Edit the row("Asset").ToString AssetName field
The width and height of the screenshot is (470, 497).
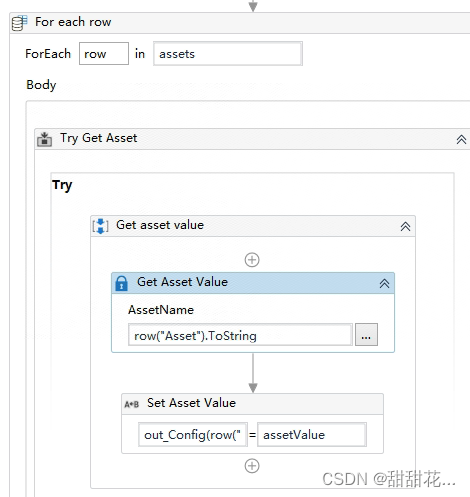[x=240, y=334]
